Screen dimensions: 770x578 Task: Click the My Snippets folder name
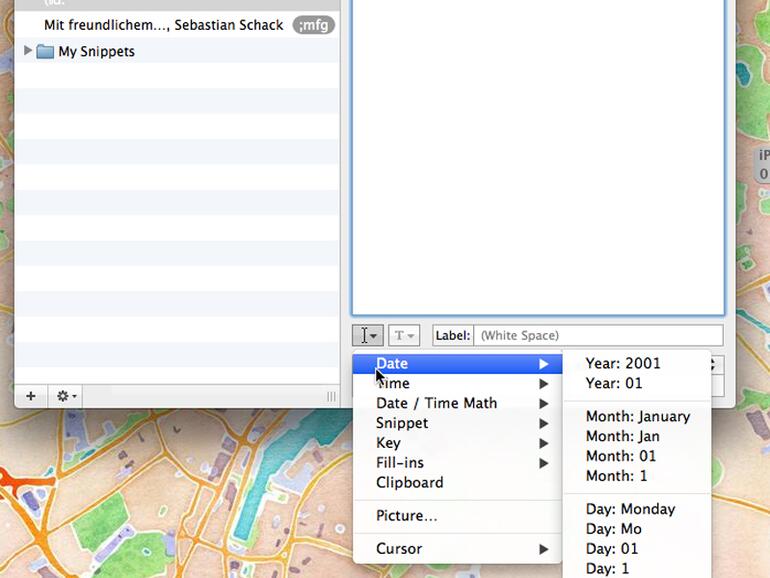click(x=97, y=52)
